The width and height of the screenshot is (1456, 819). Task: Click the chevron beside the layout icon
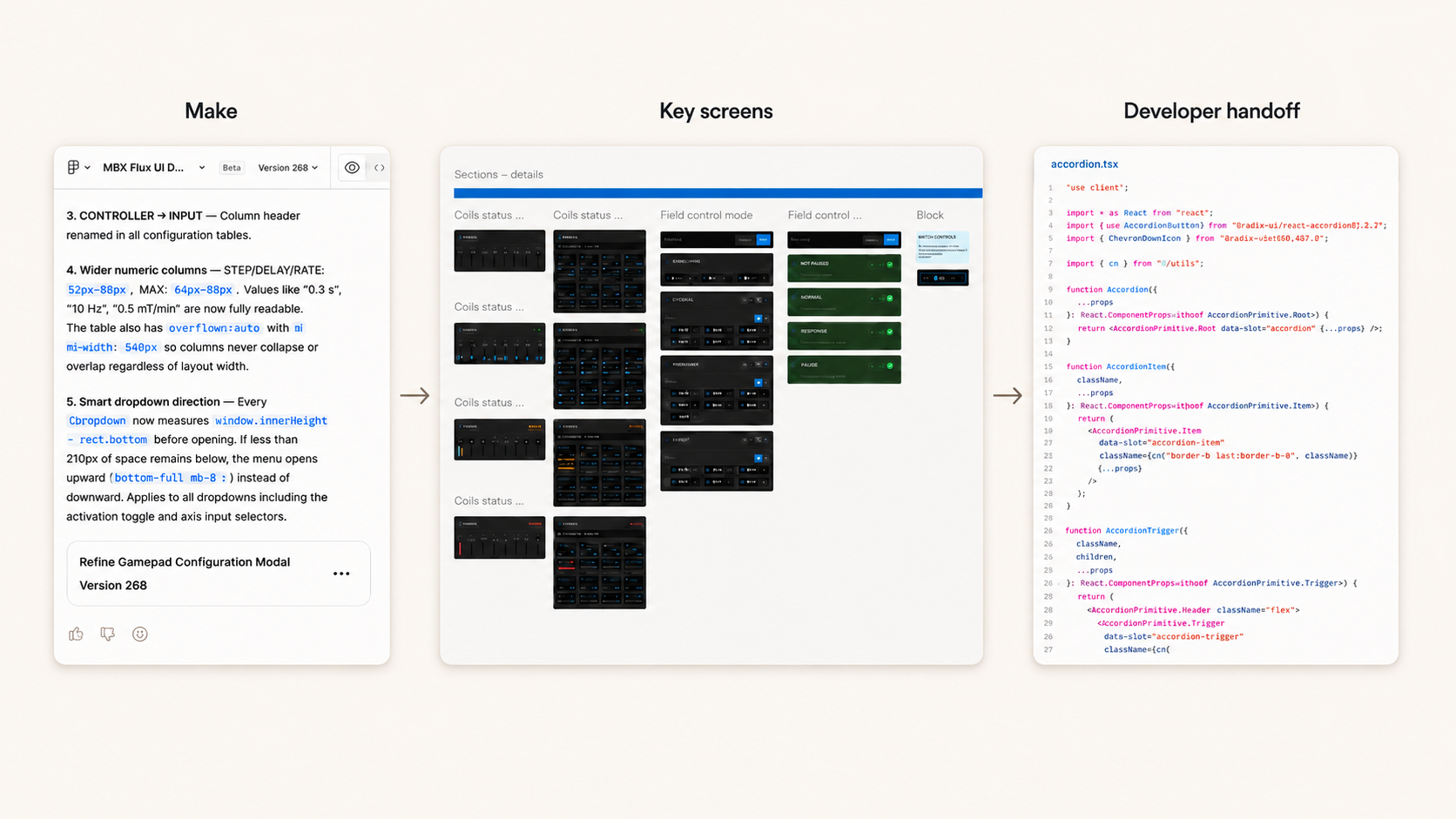(x=87, y=168)
